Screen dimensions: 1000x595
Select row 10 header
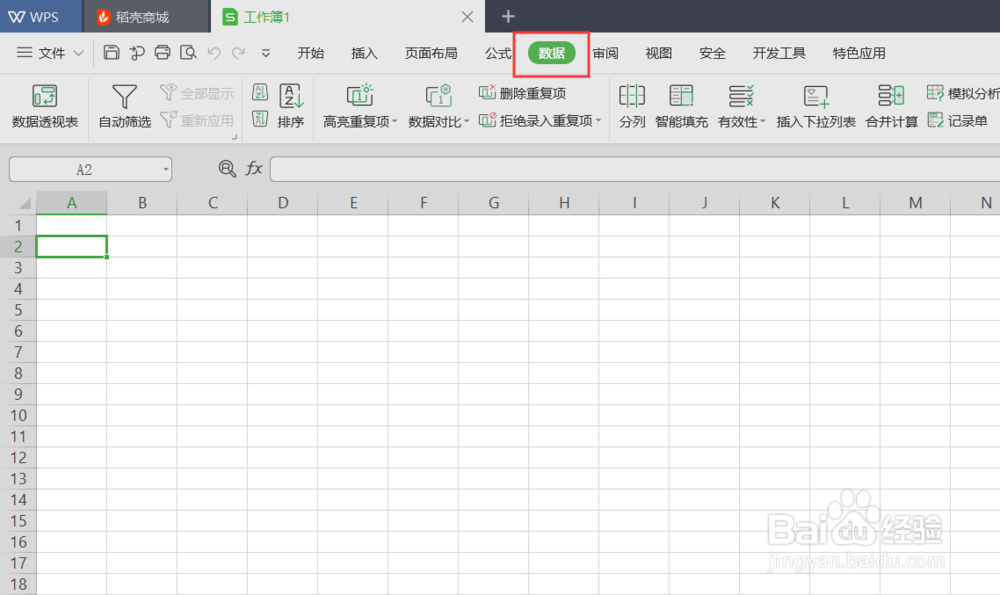[x=18, y=416]
